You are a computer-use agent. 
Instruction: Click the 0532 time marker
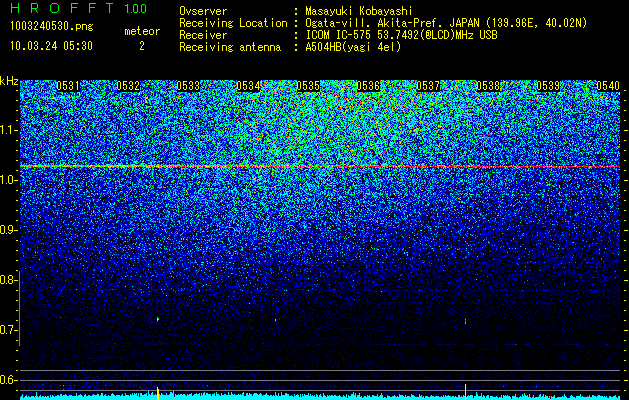coord(128,86)
